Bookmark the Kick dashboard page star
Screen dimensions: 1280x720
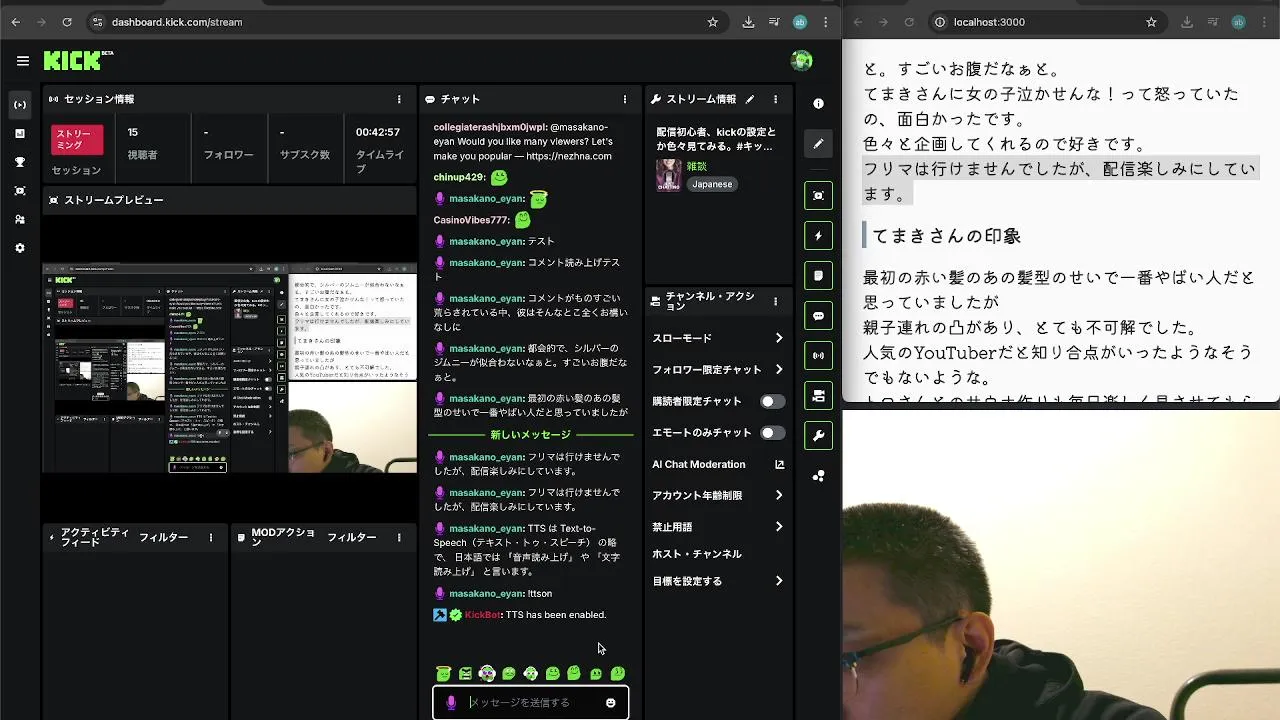coord(712,22)
